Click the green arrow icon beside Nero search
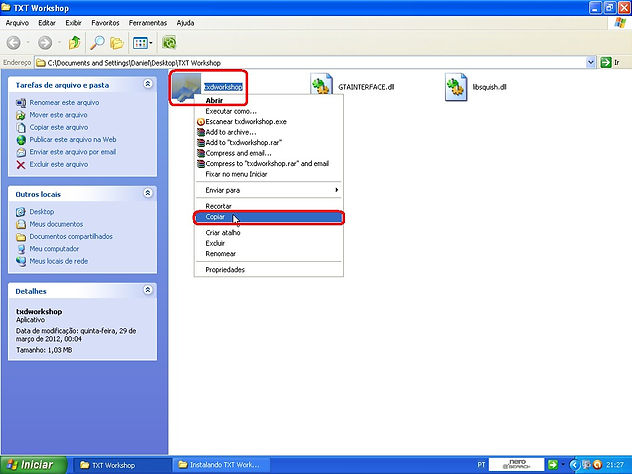The width and height of the screenshot is (632, 474). click(553, 465)
